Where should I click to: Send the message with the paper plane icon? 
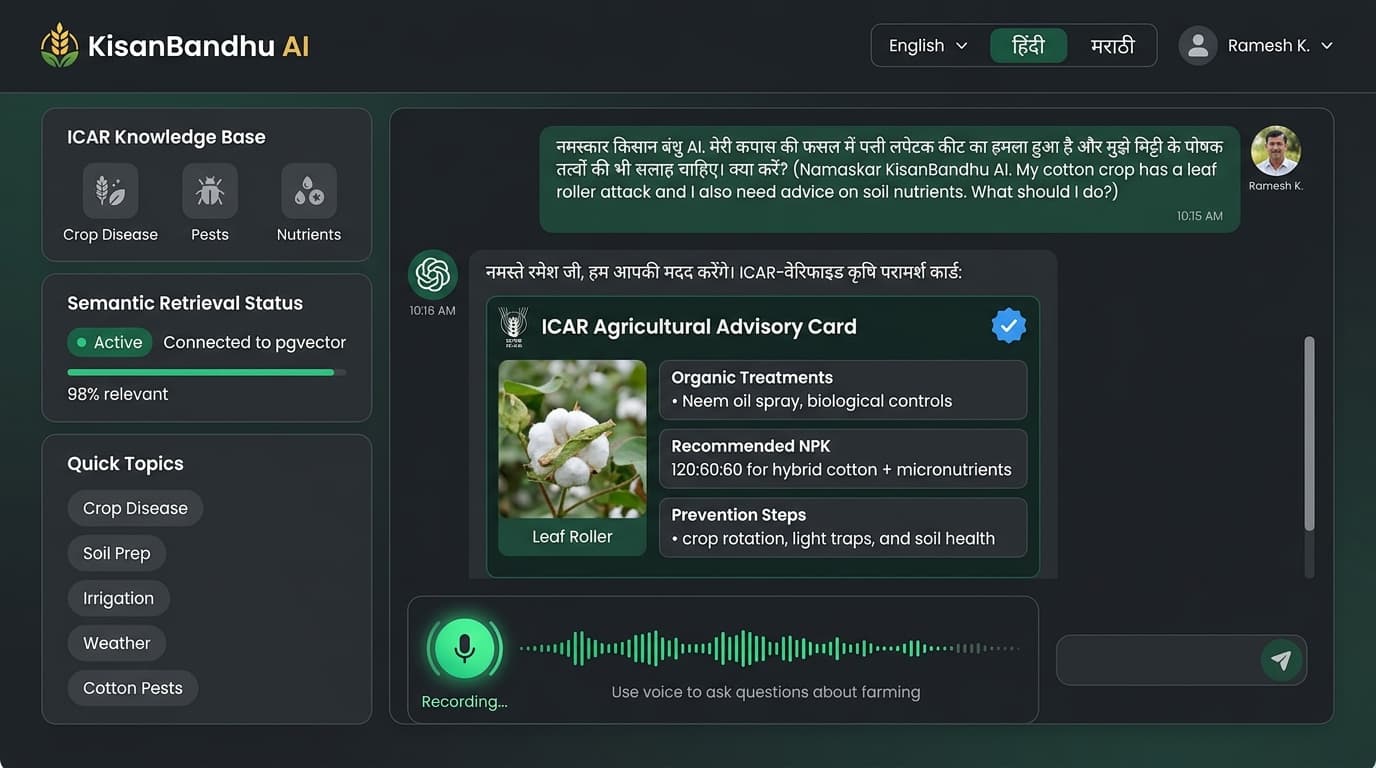[1281, 660]
